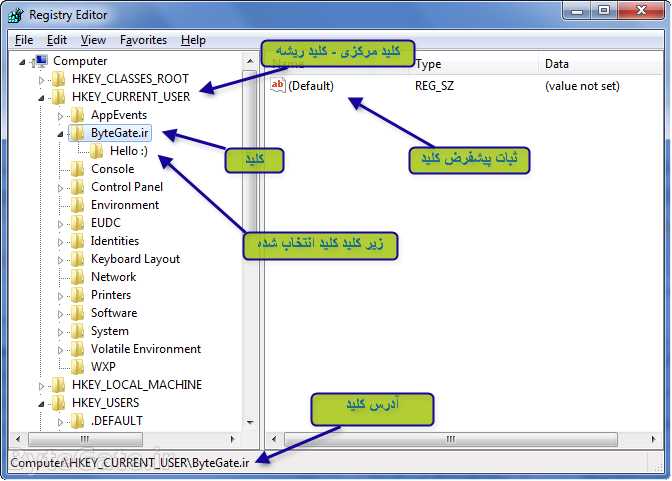Click the HKEY_USERS folder icon
The image size is (672, 481).
click(x=58, y=403)
